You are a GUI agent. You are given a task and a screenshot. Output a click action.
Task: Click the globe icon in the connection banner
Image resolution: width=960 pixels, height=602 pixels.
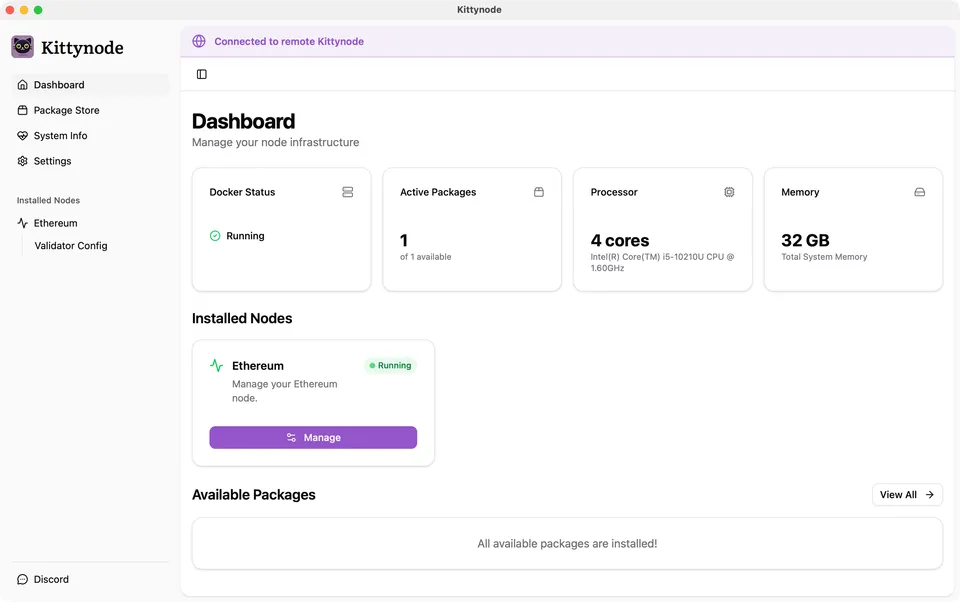pyautogui.click(x=198, y=41)
